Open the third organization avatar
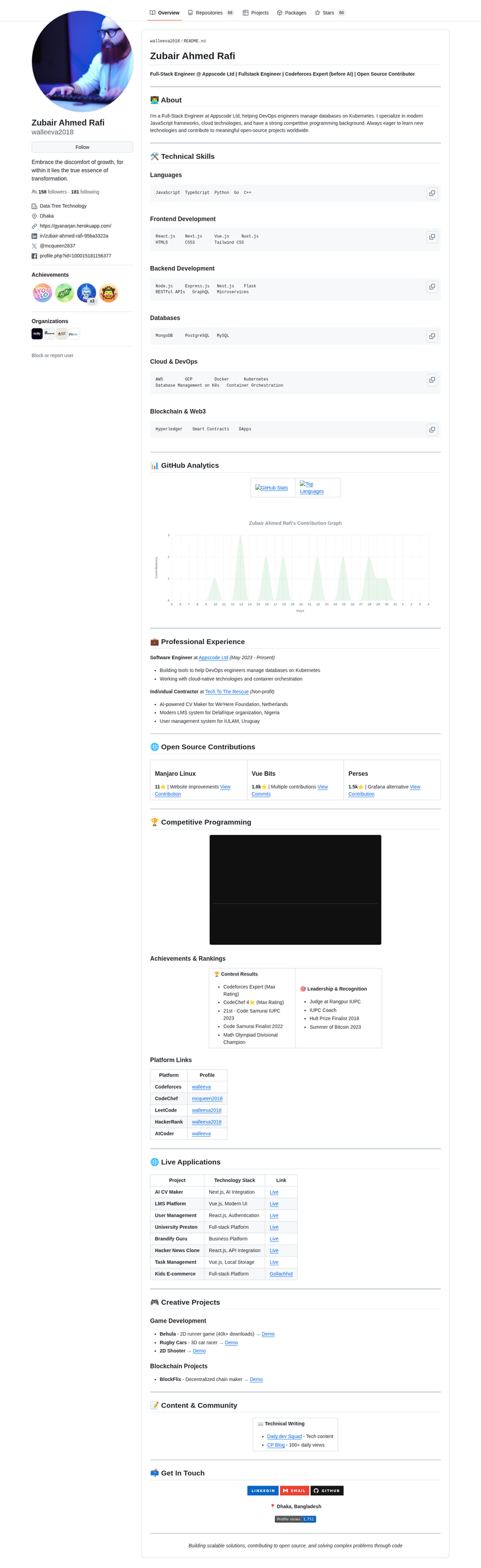 click(61, 334)
